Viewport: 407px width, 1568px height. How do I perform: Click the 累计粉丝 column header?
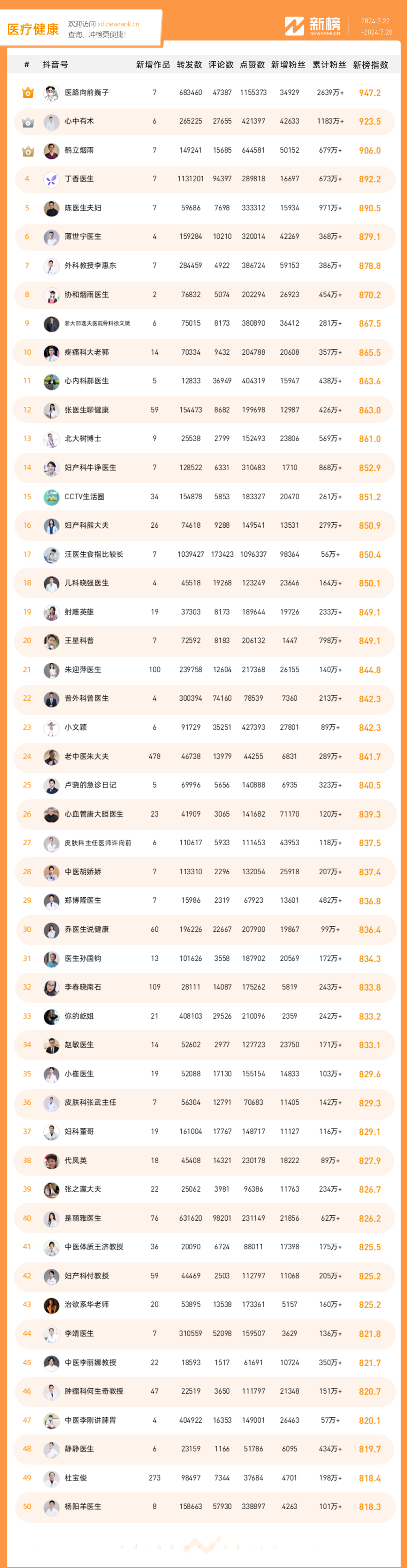329,65
